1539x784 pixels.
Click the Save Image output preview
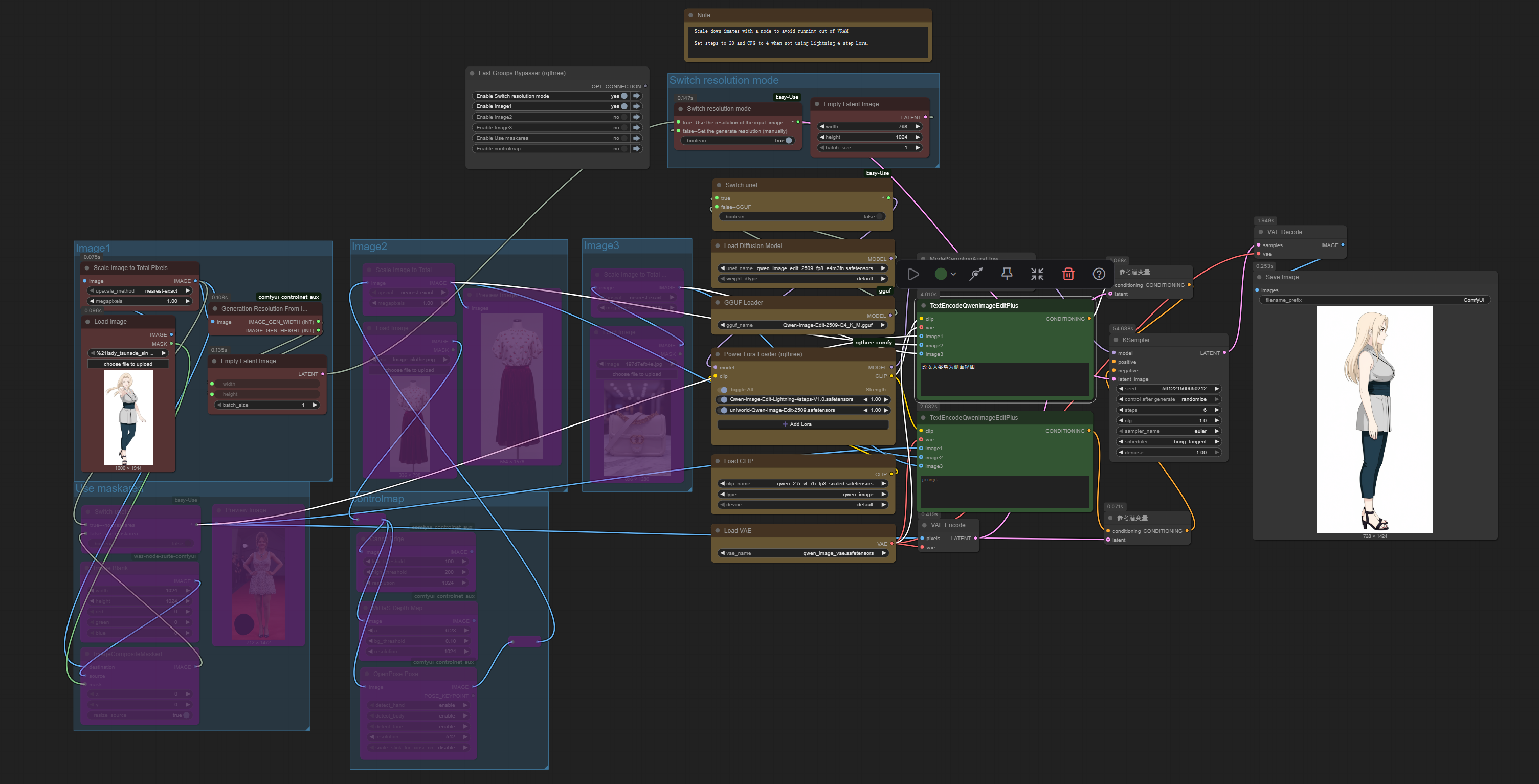click(x=1374, y=419)
